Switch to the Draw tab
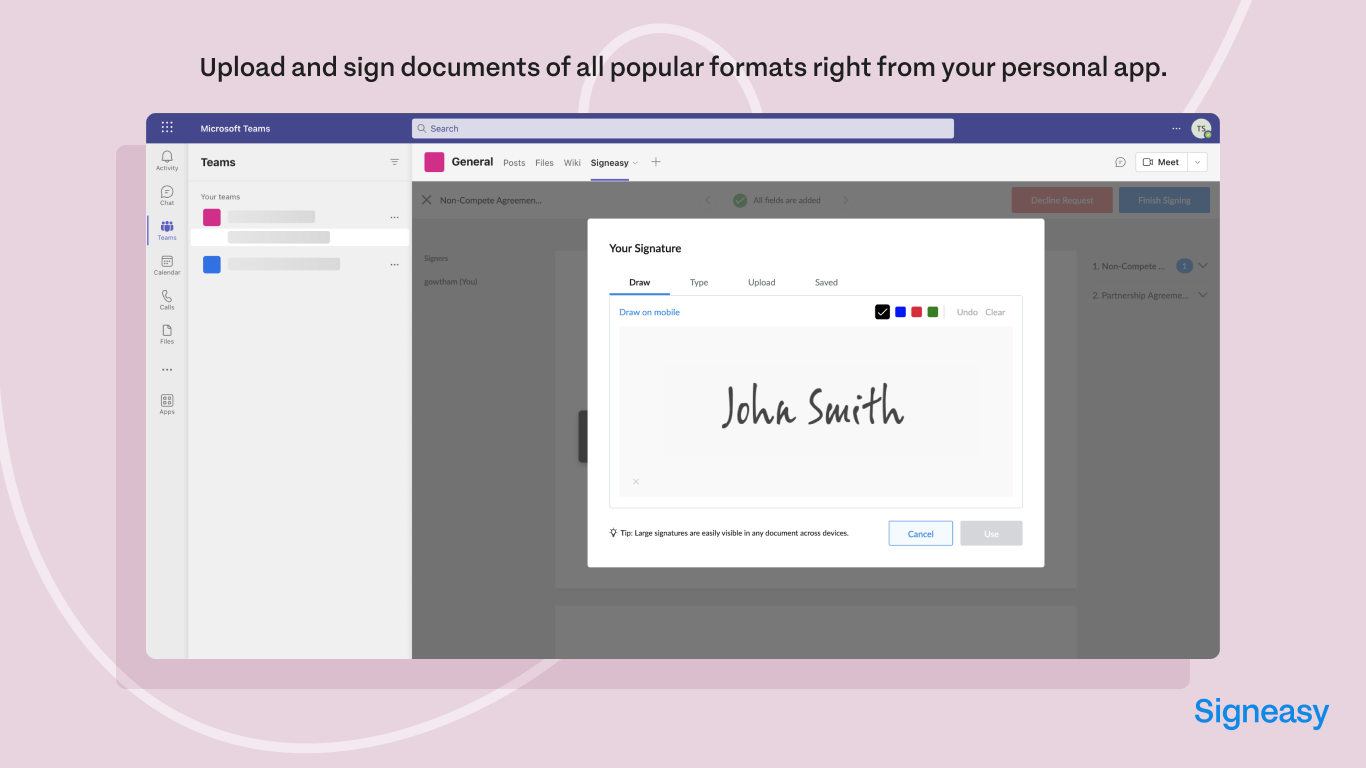This screenshot has width=1366, height=768. click(x=640, y=282)
